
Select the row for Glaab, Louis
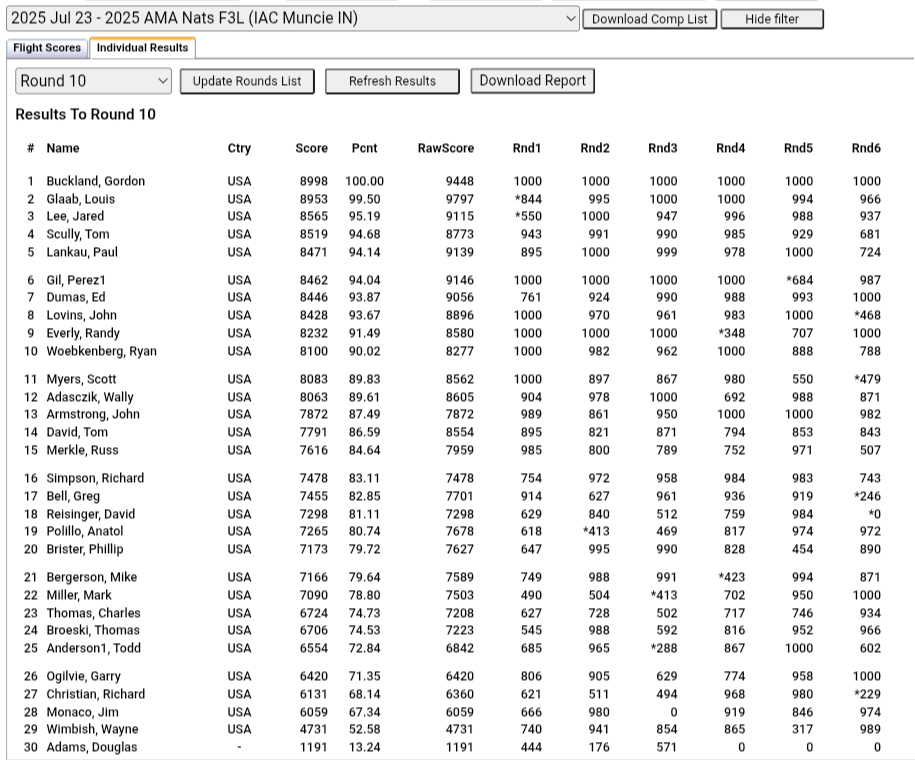(79, 199)
